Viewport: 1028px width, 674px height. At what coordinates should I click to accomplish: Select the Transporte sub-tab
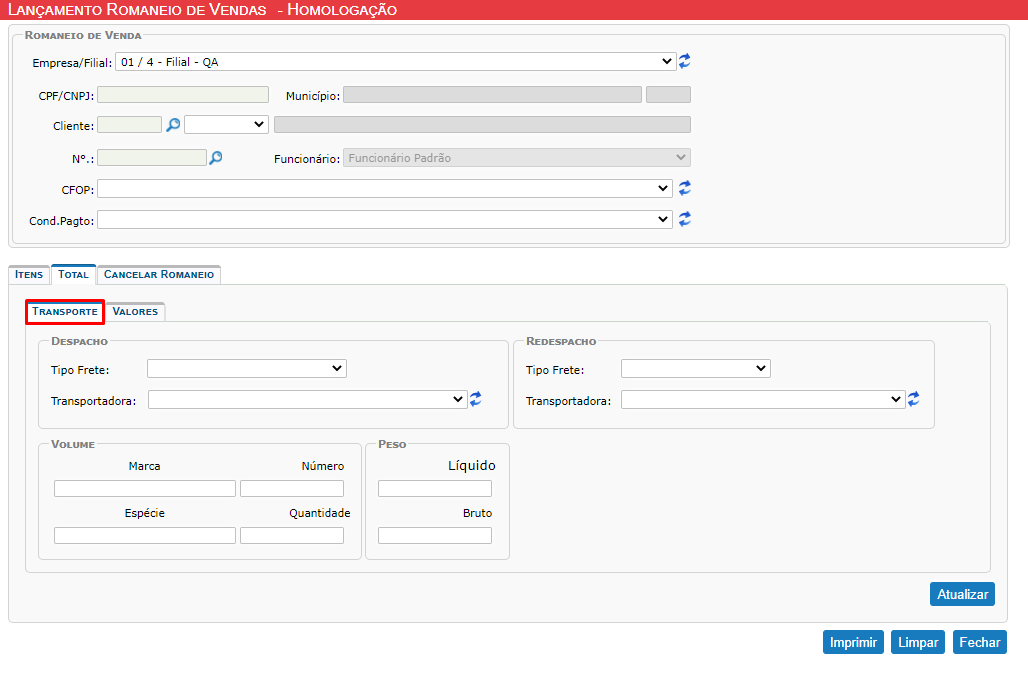tap(65, 311)
